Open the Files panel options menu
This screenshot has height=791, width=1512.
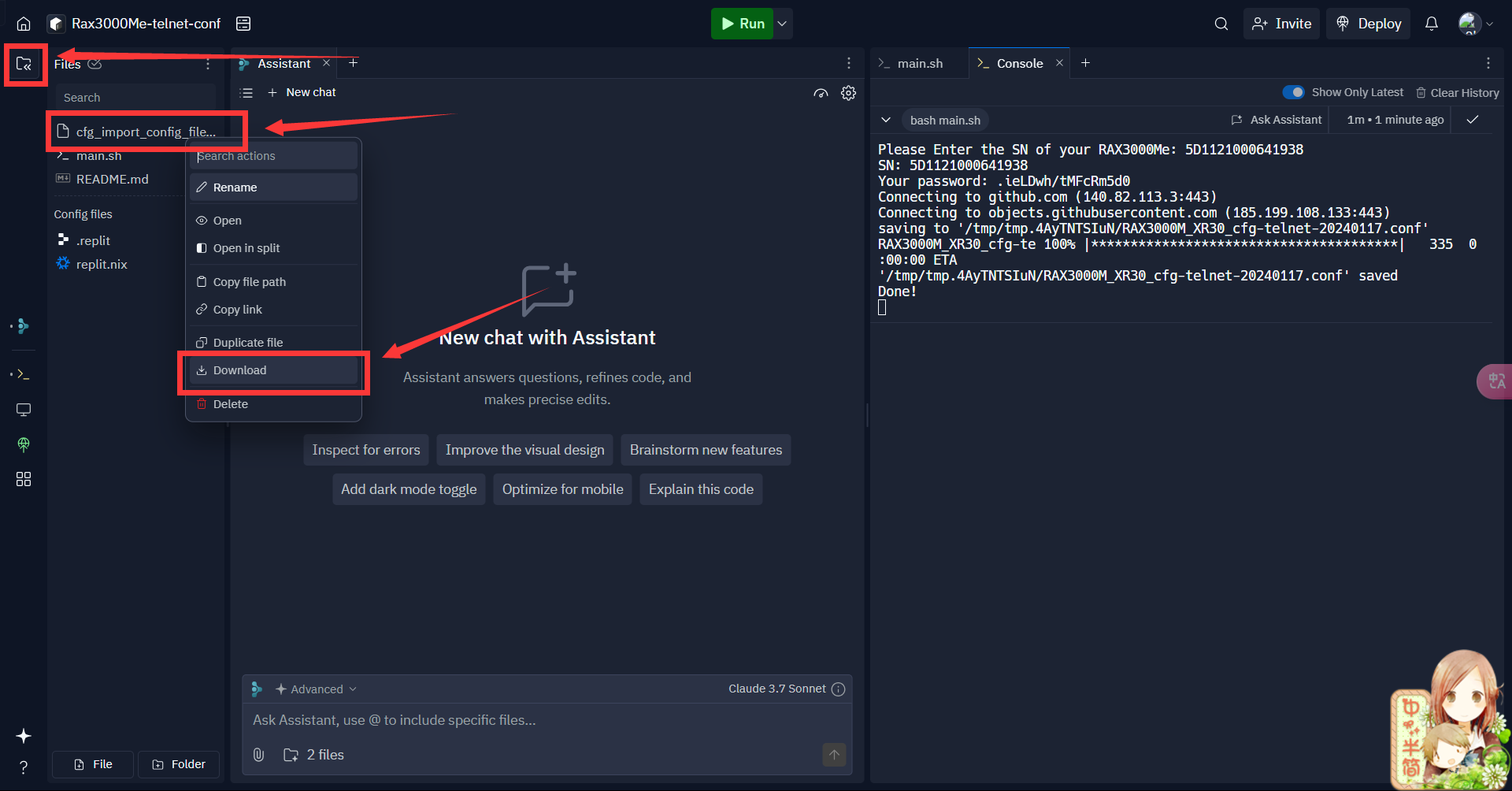coord(208,64)
